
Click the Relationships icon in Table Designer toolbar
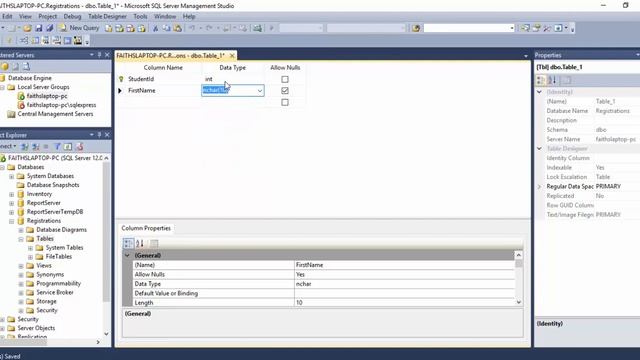click(x=24, y=40)
